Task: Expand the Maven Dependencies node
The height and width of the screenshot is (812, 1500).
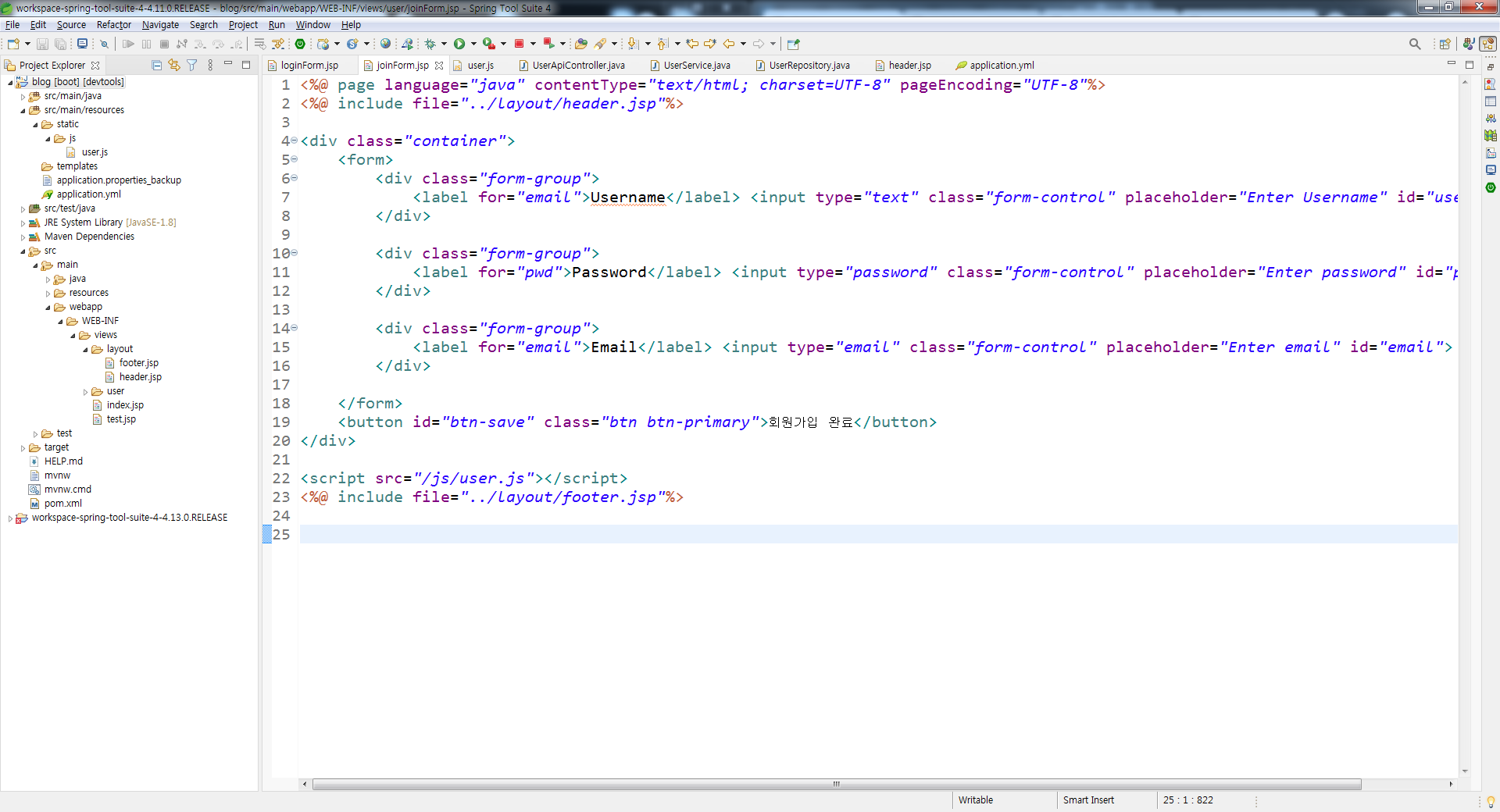Action: 23,237
